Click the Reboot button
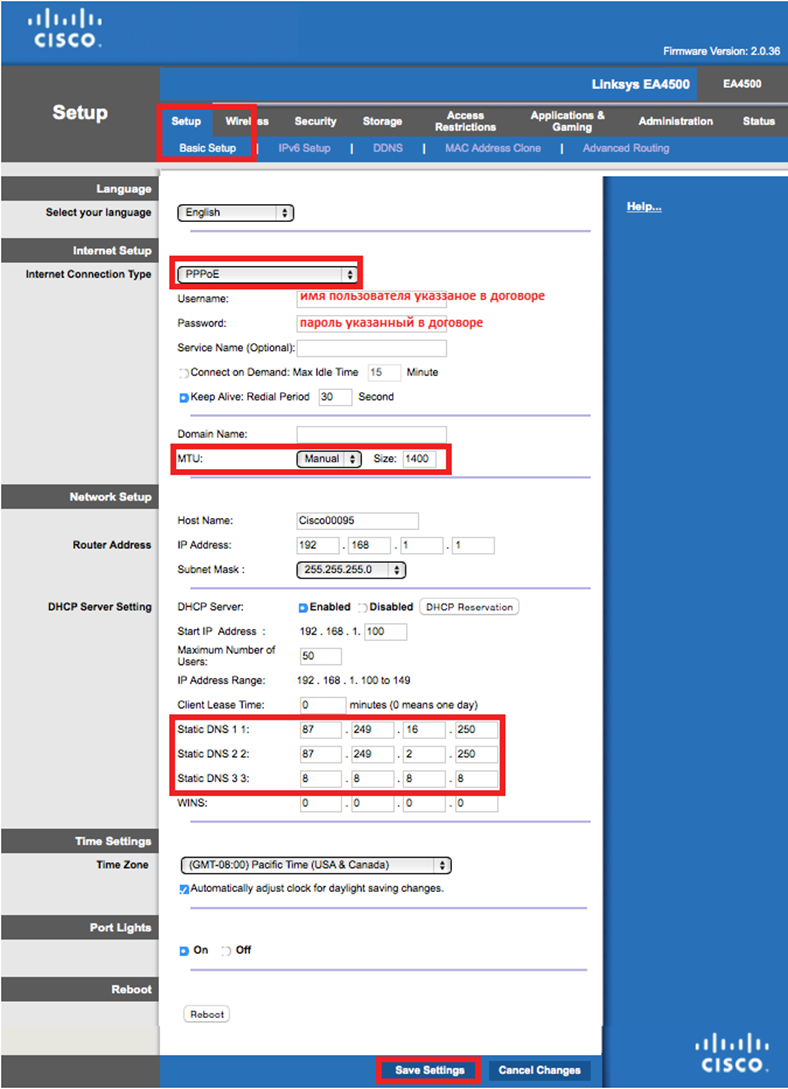 pos(207,1014)
